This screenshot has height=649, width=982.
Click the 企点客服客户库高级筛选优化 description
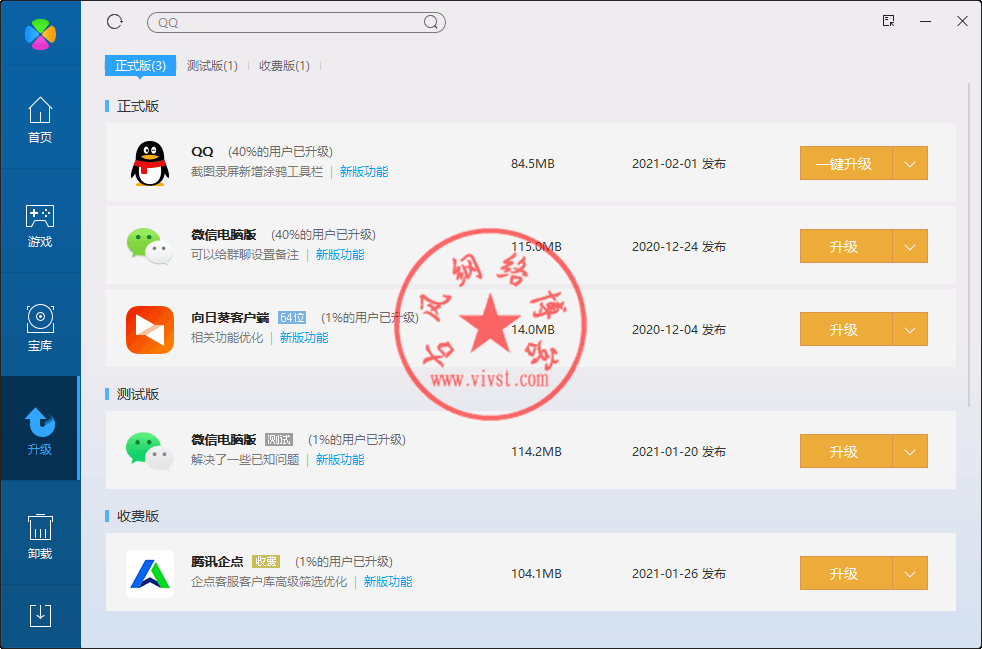(x=269, y=582)
